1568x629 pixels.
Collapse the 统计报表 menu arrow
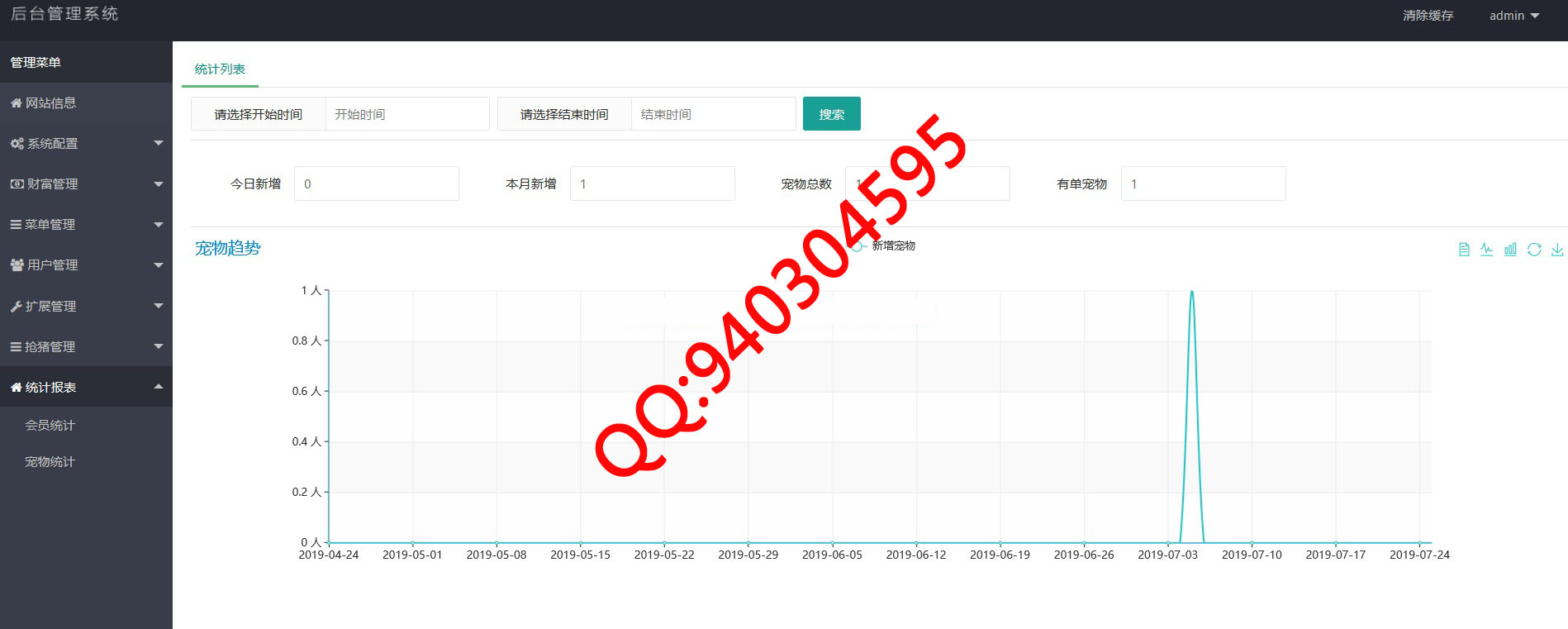159,387
